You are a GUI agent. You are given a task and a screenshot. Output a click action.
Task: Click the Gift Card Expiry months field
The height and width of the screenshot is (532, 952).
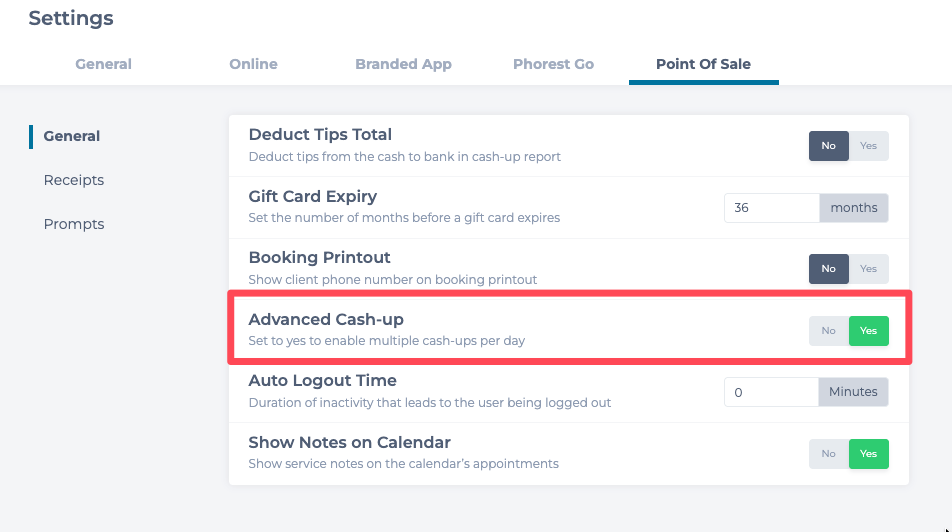tap(771, 208)
